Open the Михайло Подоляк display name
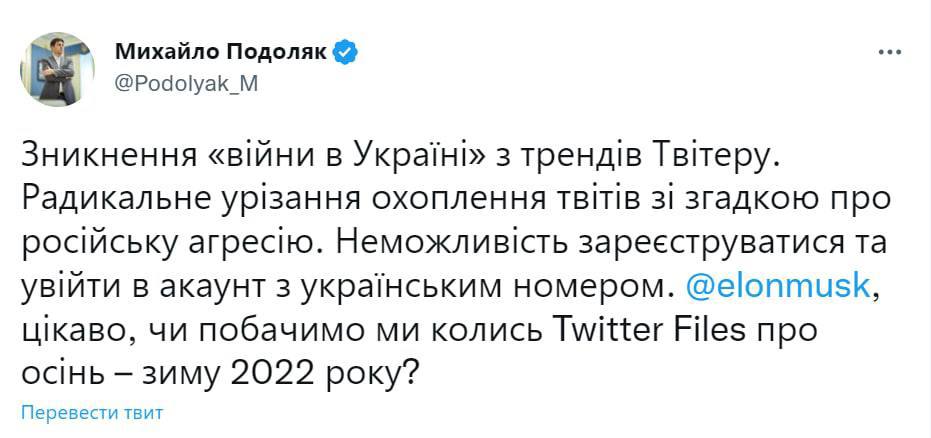The height and width of the screenshot is (438, 931). [221, 52]
